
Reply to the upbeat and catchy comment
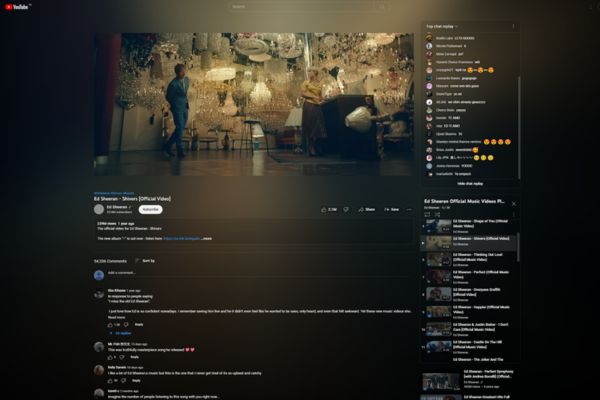click(x=136, y=381)
